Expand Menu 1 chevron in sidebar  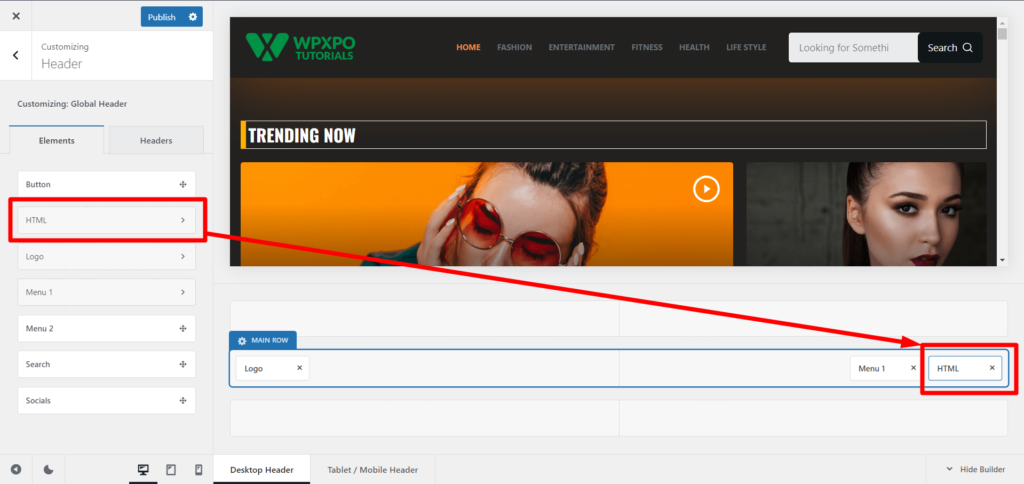click(183, 292)
